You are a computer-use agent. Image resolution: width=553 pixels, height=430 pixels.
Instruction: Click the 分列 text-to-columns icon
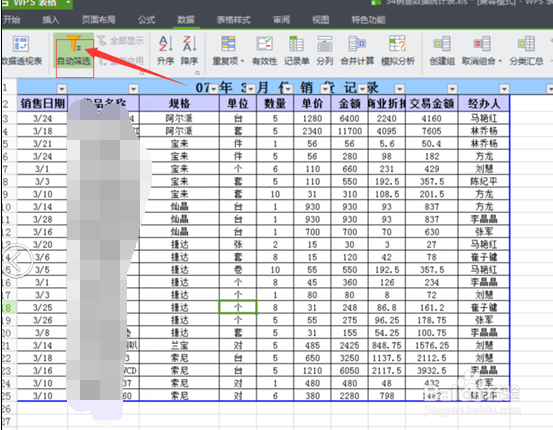(x=324, y=44)
